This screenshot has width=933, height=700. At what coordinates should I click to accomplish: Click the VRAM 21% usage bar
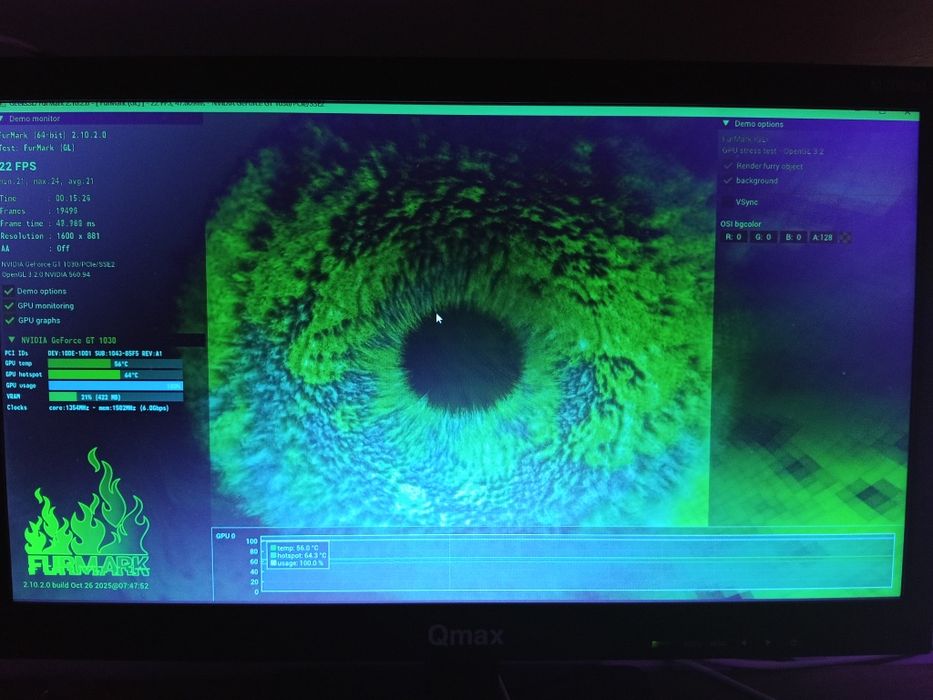pyautogui.click(x=115, y=397)
